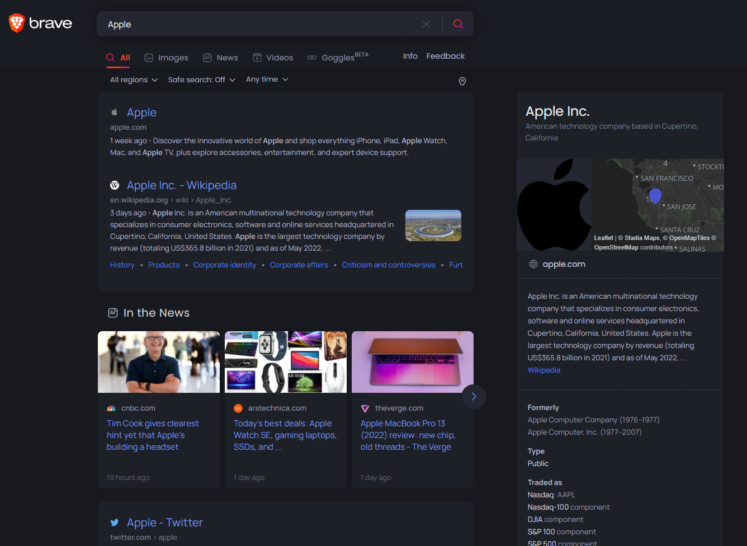Click the Leaflet map attribution link
This screenshot has height=546, width=747.
603,238
